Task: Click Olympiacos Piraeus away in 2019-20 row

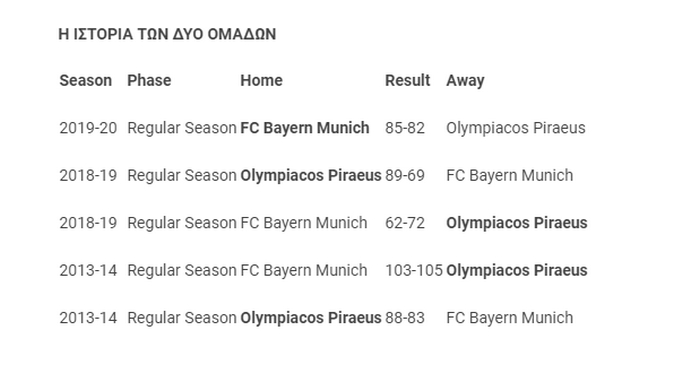Action: coord(516,128)
